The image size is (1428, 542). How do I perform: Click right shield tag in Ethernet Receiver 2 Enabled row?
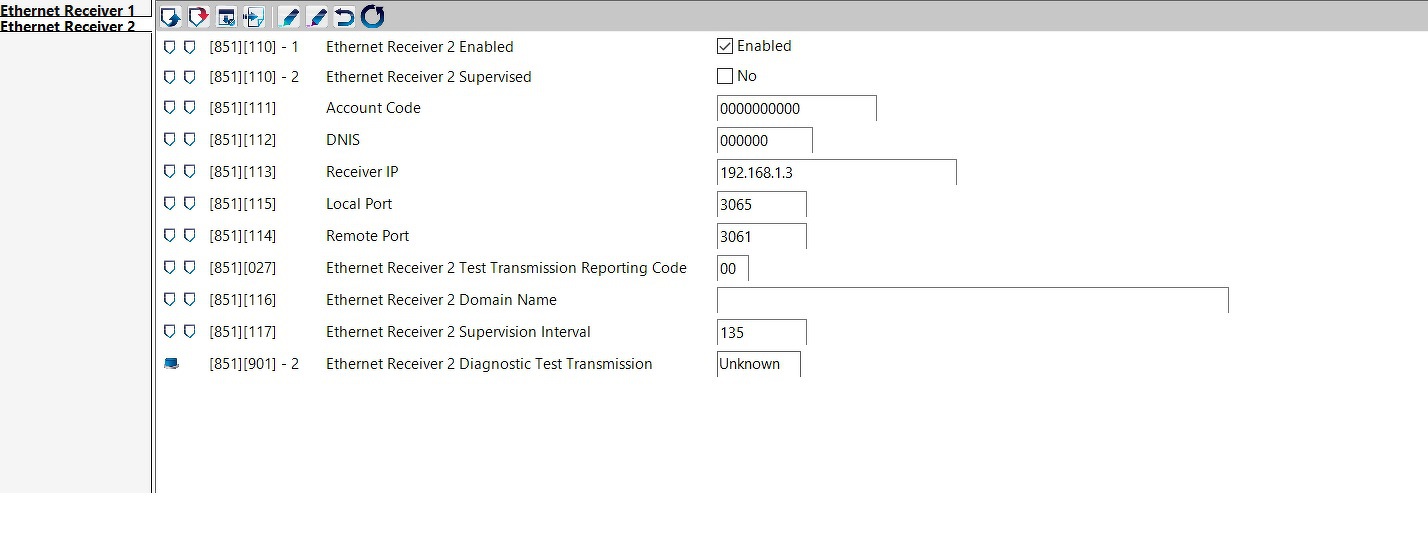coord(189,47)
